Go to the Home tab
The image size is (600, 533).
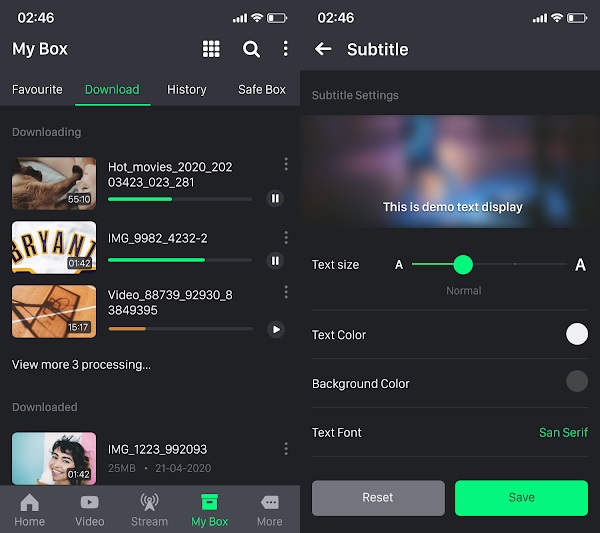tap(29, 510)
